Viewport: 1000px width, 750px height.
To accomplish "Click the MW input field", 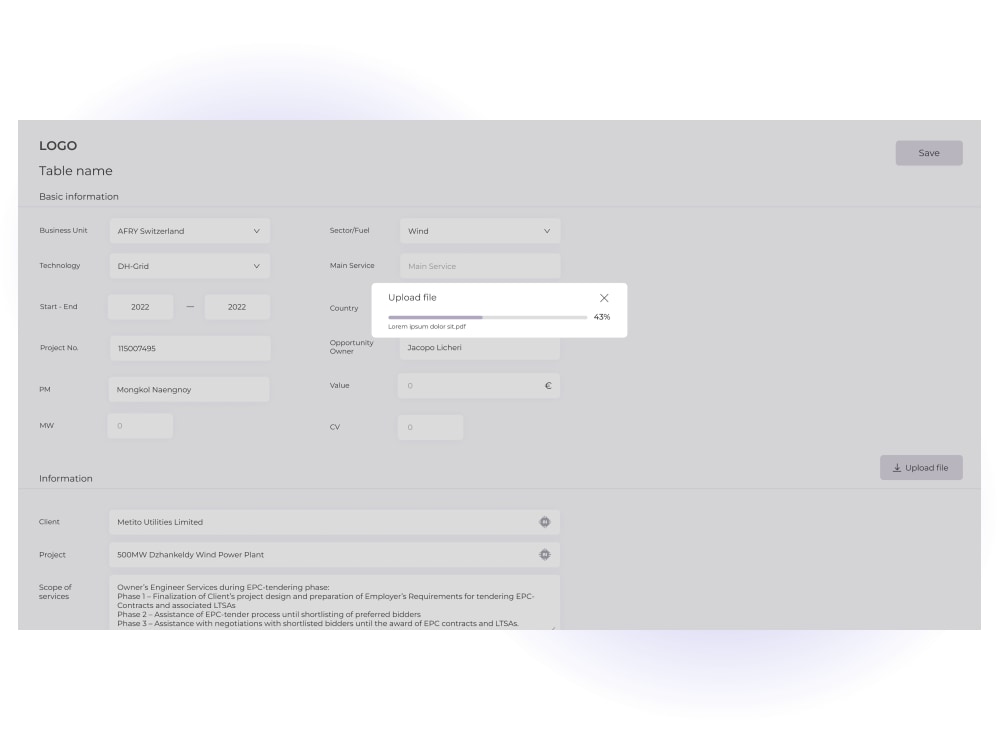I will coord(140,425).
